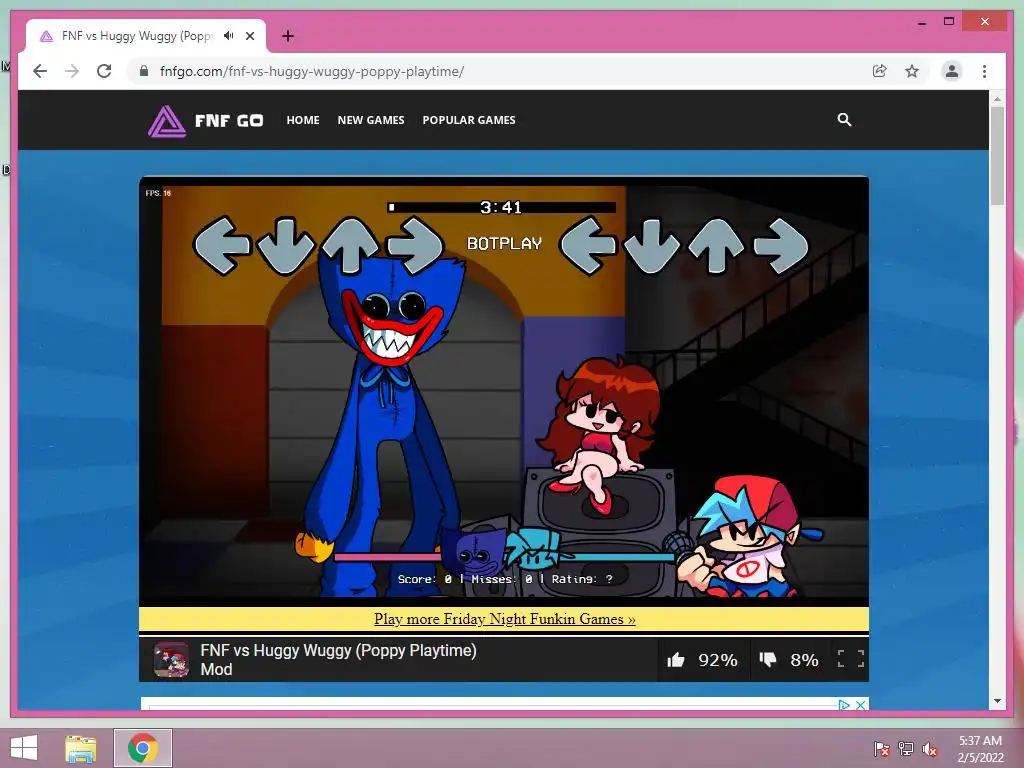
Task: Open Chrome three-dot menu
Action: [984, 71]
